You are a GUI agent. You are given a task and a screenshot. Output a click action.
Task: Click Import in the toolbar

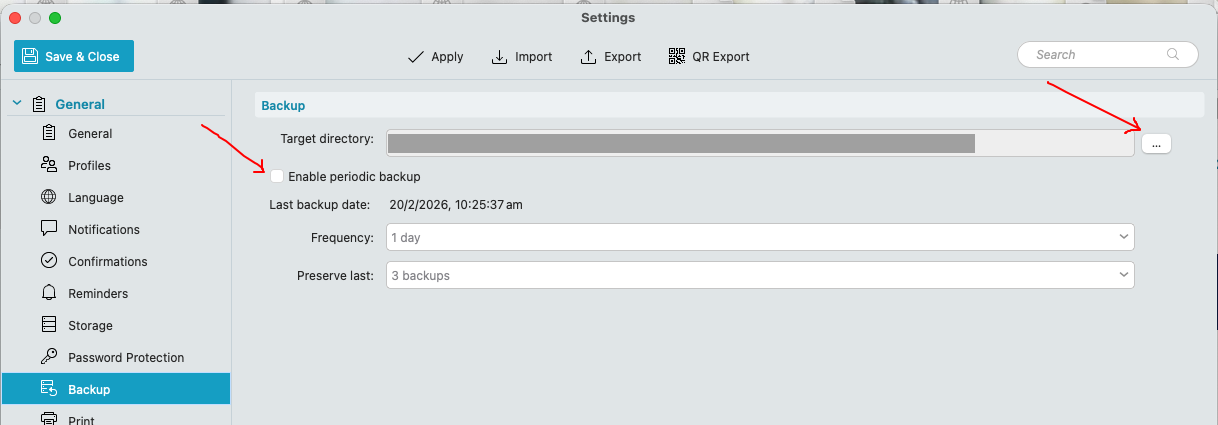522,57
